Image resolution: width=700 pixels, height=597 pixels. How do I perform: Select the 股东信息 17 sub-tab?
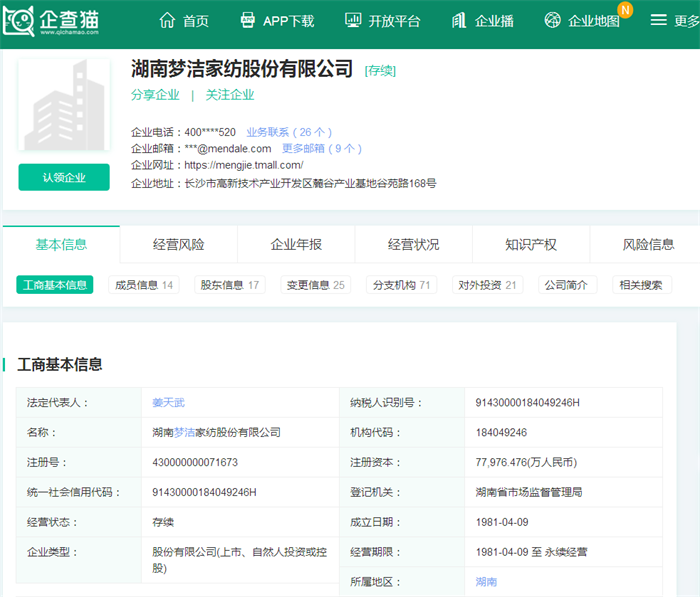coord(229,285)
